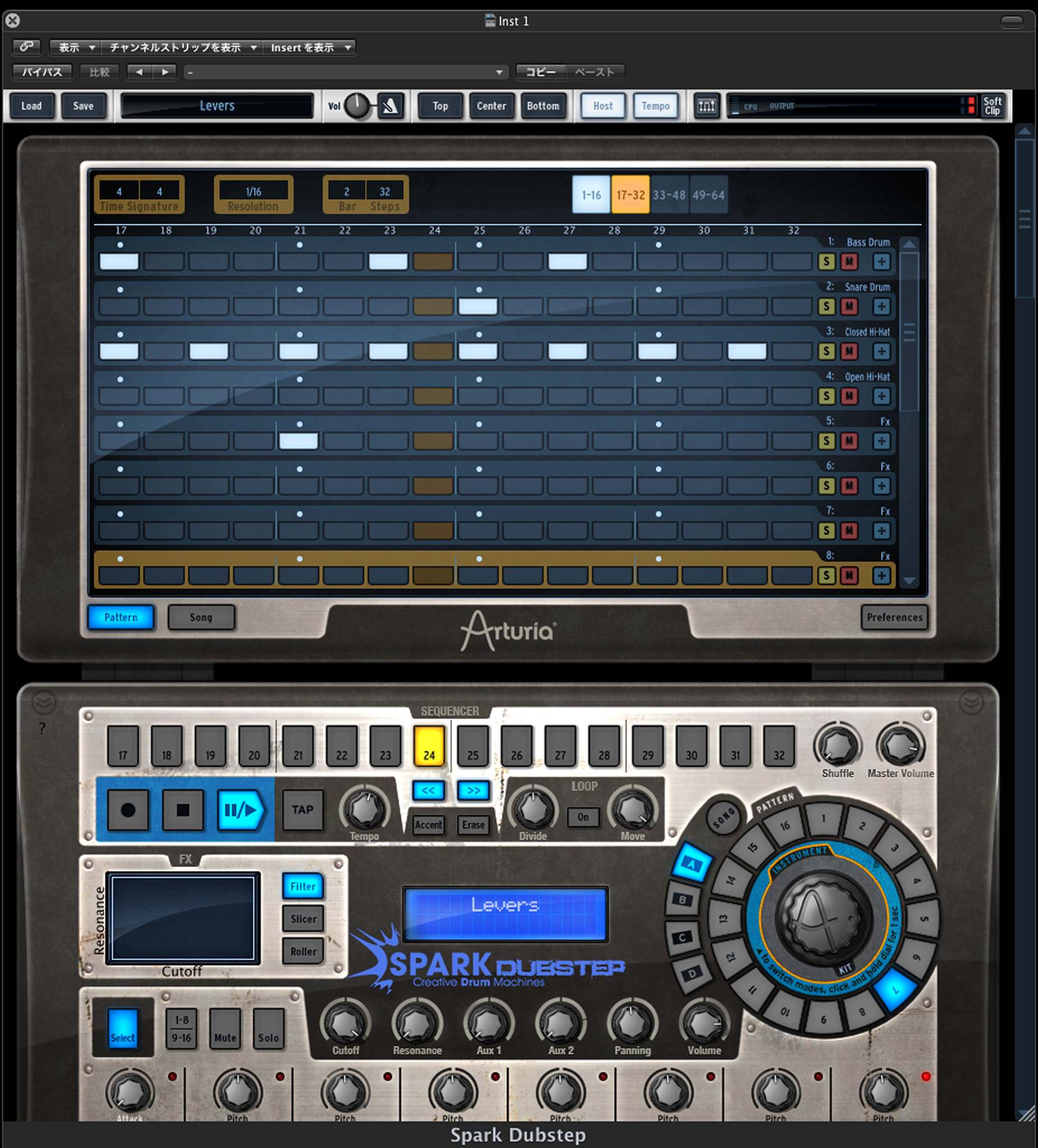Click the right chevron icon on bottom panel

point(971,703)
